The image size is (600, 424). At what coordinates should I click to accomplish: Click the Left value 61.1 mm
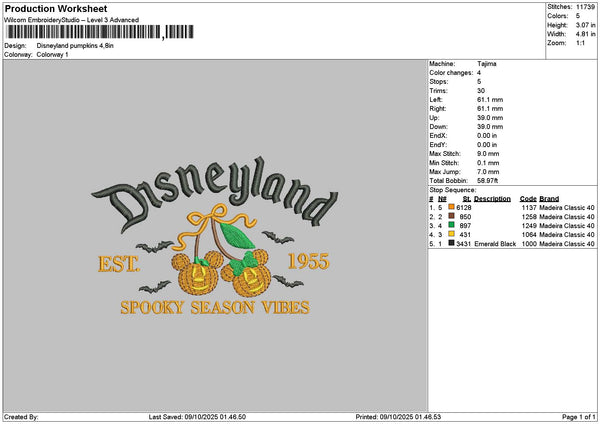coord(490,100)
